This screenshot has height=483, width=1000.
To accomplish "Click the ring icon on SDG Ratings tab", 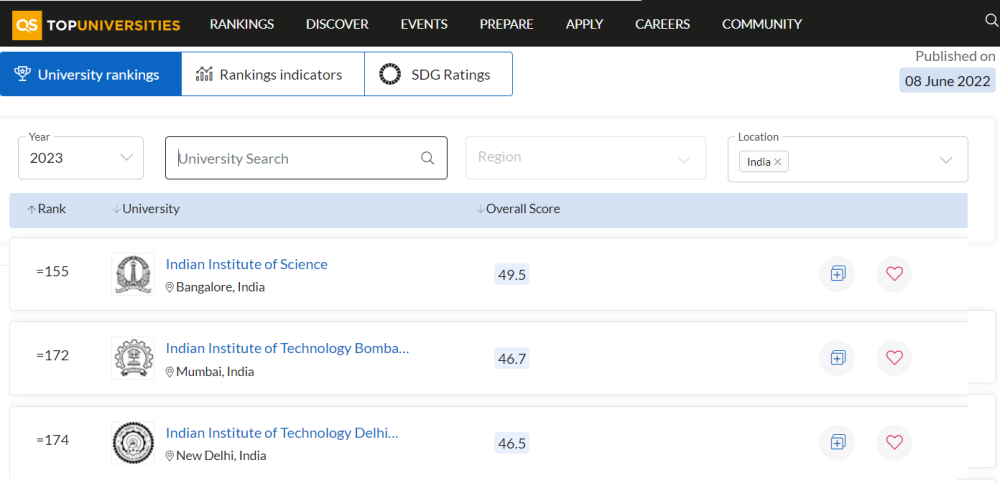I will pos(390,75).
